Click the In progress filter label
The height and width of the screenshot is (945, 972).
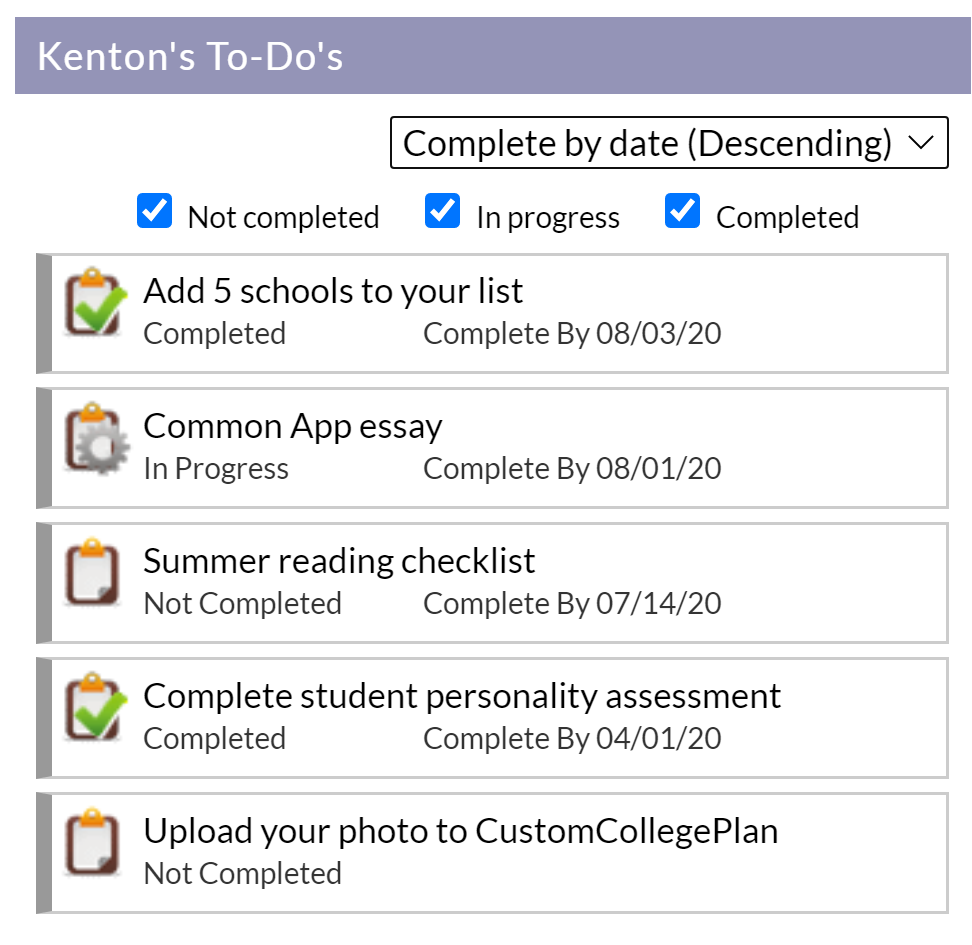548,218
